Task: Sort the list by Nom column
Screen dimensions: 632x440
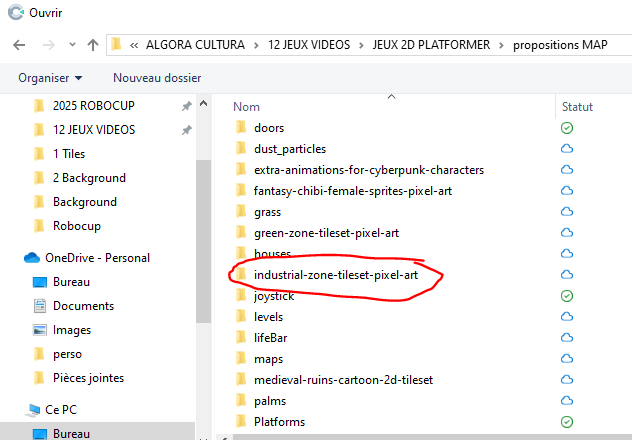Action: (x=246, y=107)
